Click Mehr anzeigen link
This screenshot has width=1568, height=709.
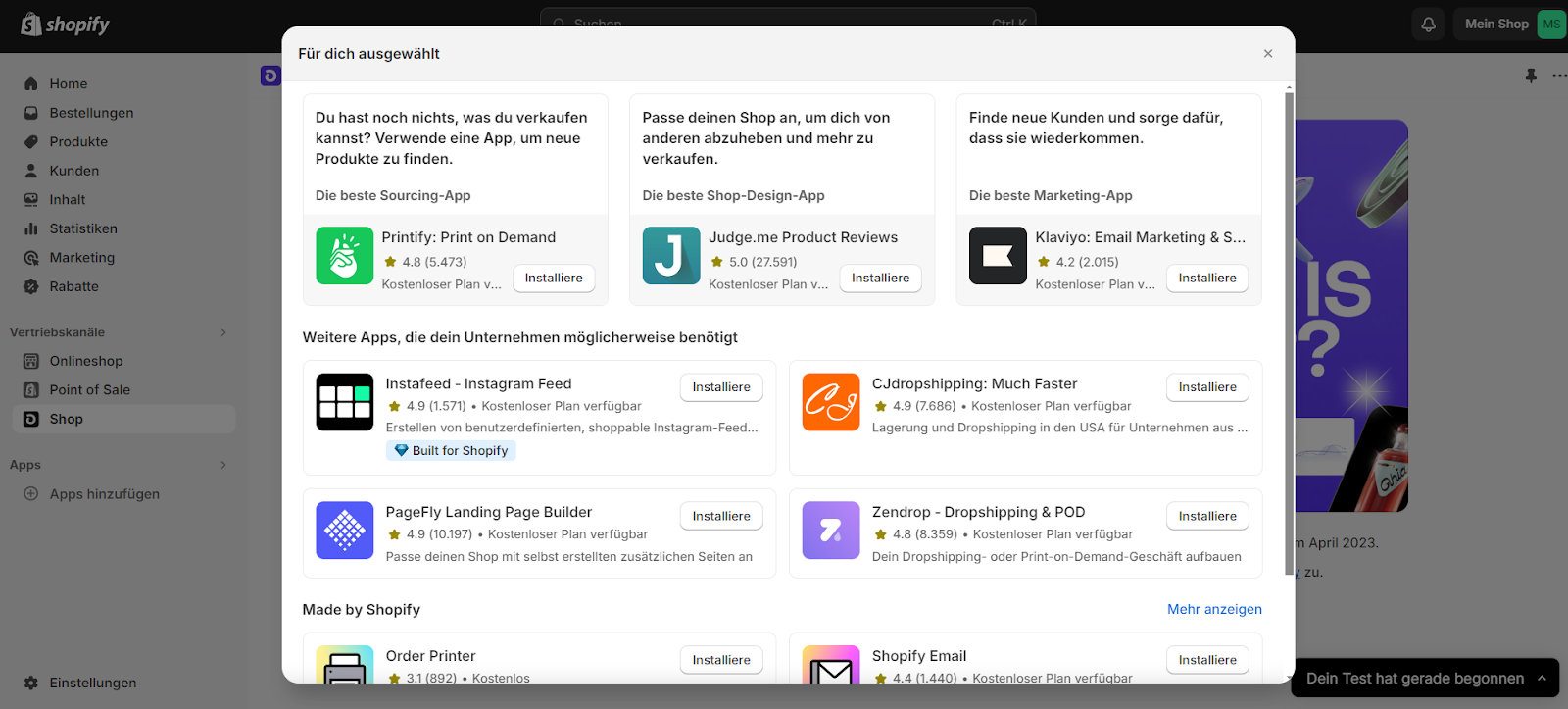(1214, 609)
